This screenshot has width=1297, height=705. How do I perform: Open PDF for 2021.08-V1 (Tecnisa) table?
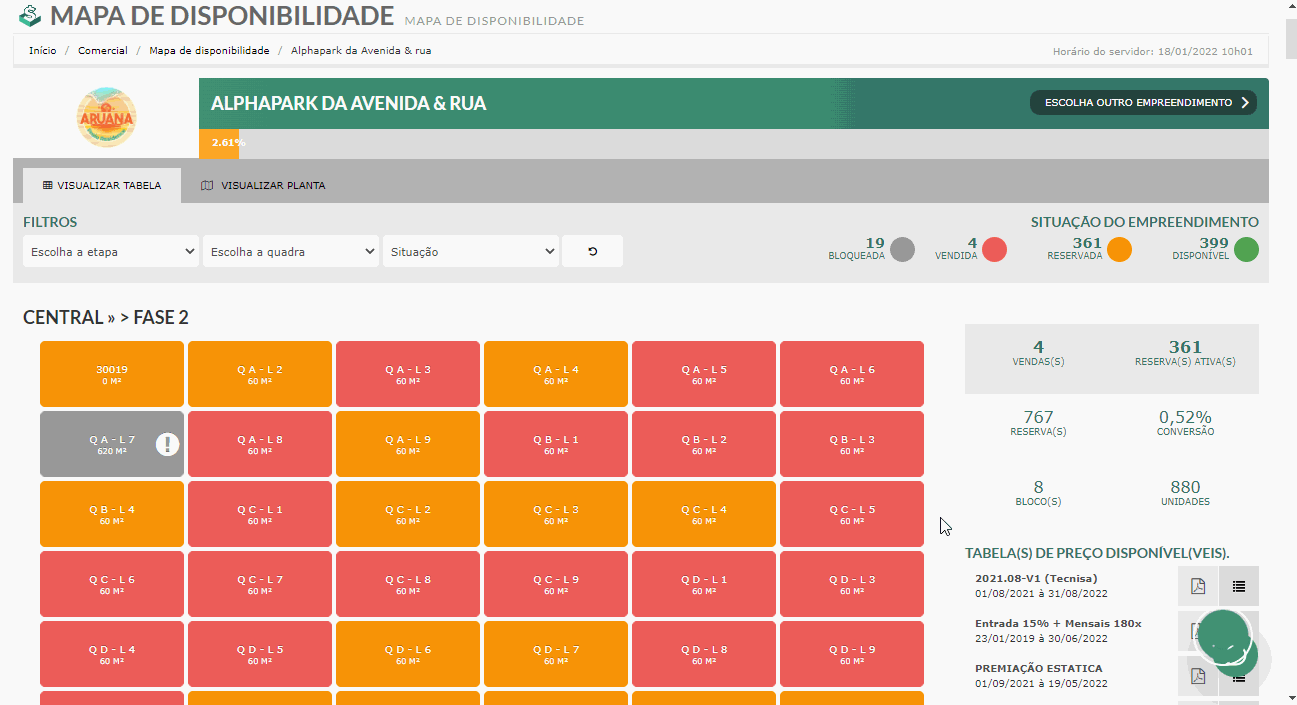[1198, 586]
